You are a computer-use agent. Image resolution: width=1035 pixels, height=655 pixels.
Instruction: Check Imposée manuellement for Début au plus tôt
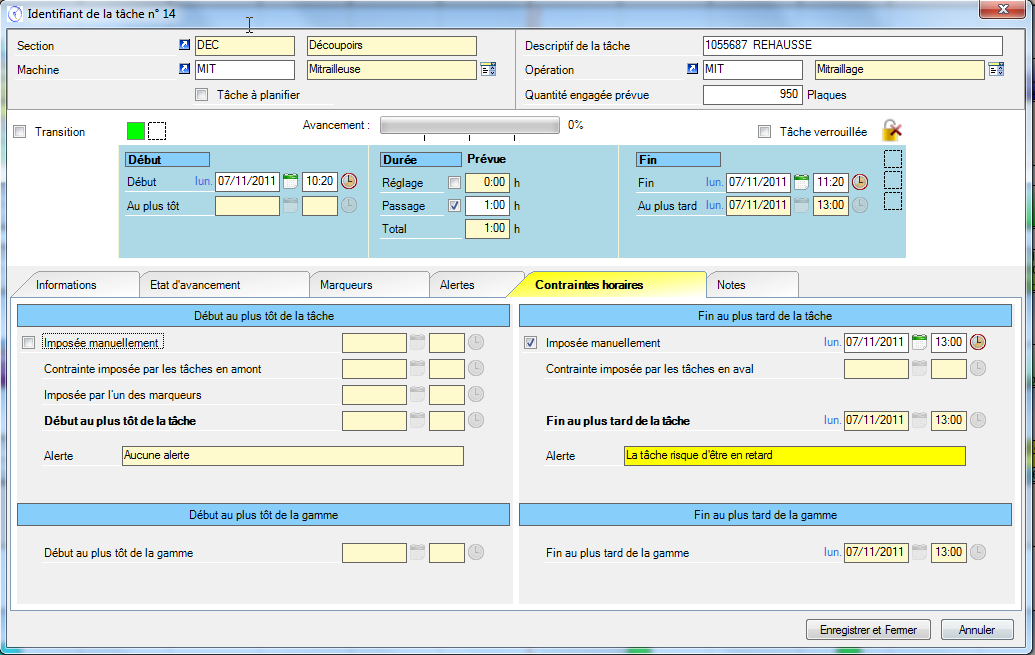28,343
